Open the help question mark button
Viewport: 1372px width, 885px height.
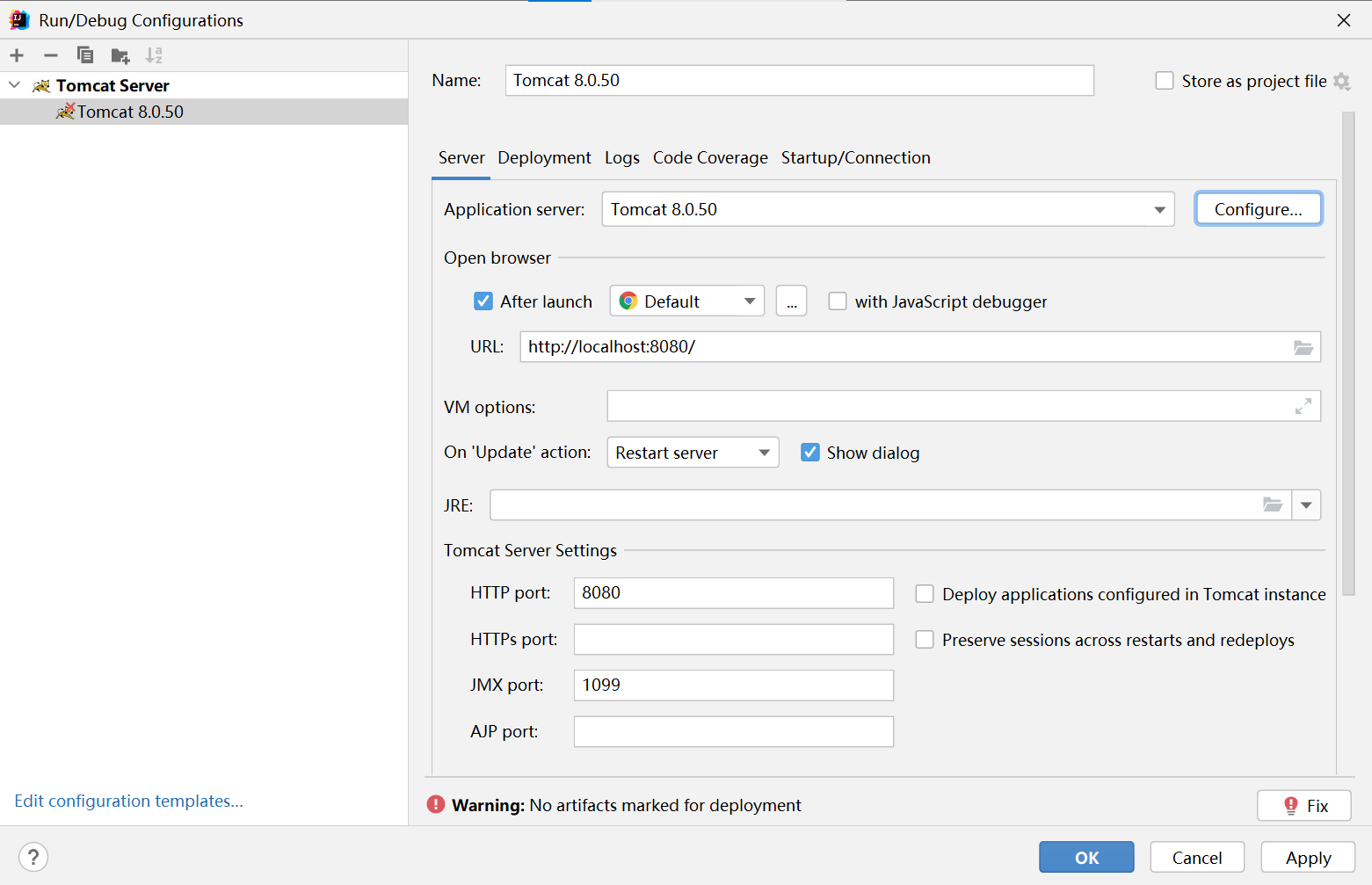click(33, 857)
